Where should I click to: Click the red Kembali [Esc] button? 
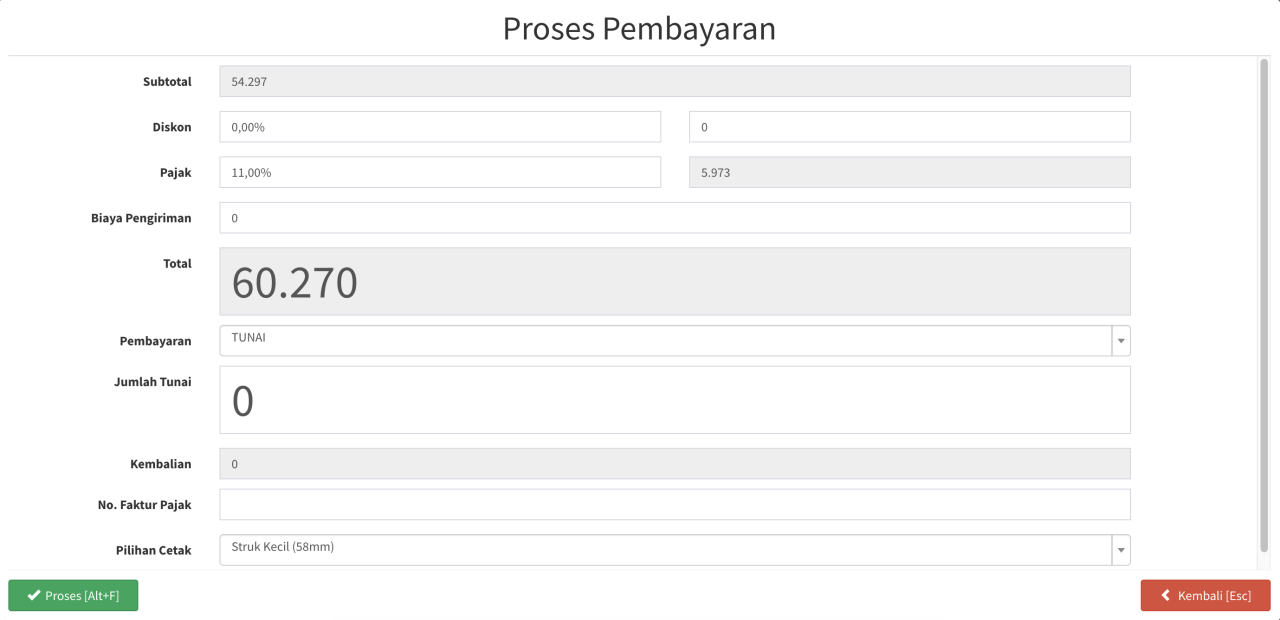click(1205, 595)
